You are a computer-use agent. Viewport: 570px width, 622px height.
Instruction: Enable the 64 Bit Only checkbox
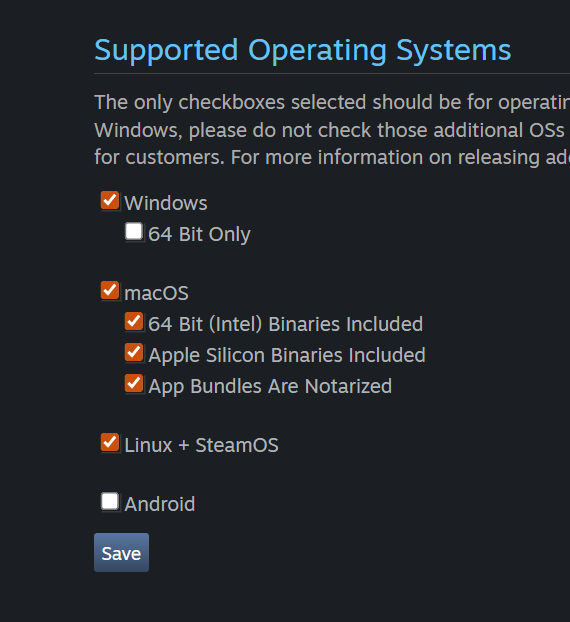[134, 232]
